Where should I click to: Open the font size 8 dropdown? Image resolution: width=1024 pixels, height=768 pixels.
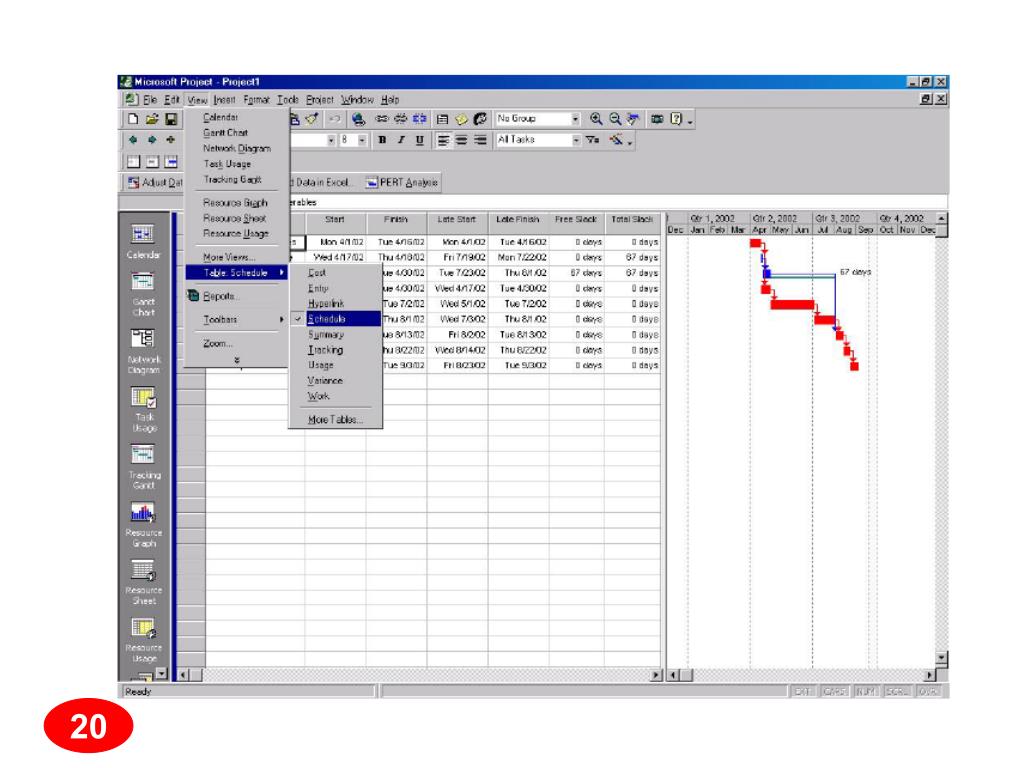pyautogui.click(x=362, y=140)
